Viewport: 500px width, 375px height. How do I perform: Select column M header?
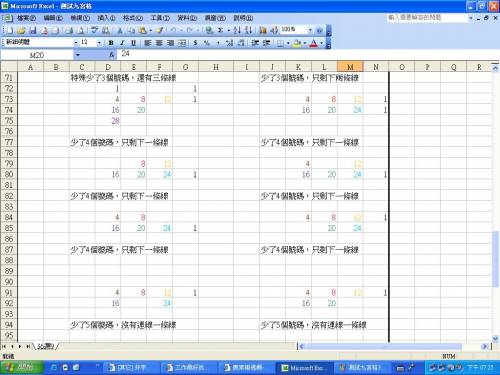[350, 67]
